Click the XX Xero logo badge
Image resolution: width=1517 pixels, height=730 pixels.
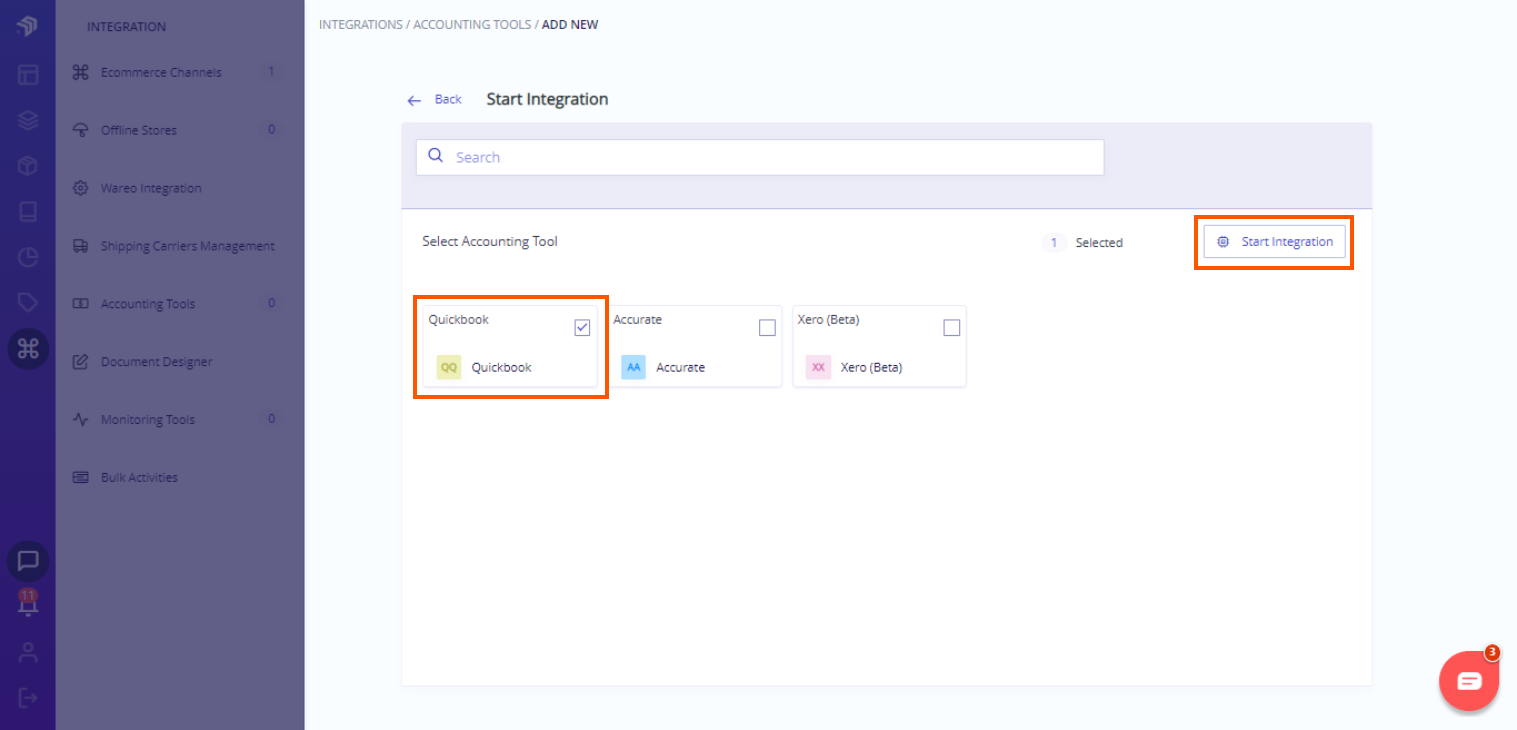(x=818, y=367)
